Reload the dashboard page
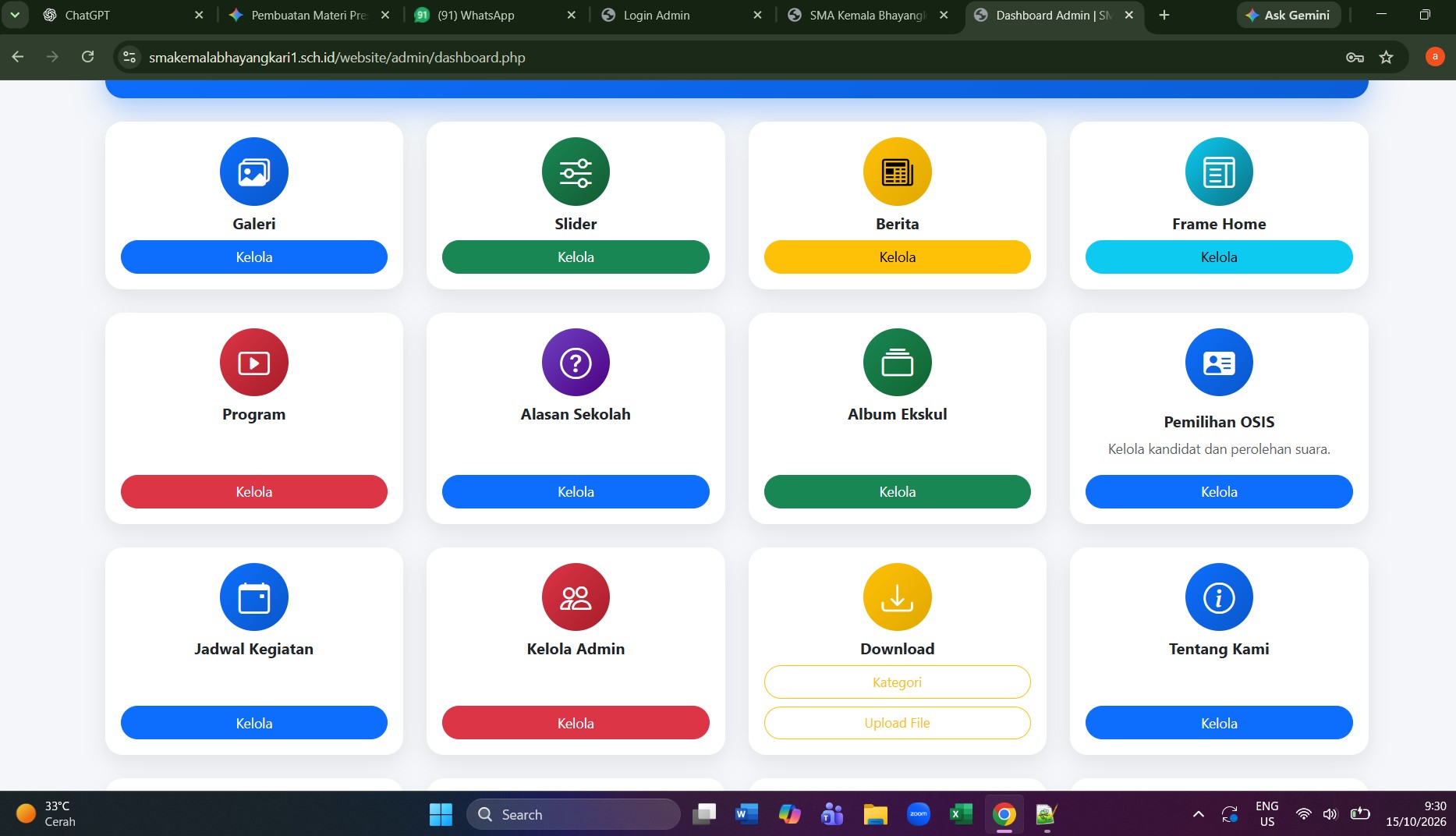The height and width of the screenshot is (836, 1456). (87, 57)
